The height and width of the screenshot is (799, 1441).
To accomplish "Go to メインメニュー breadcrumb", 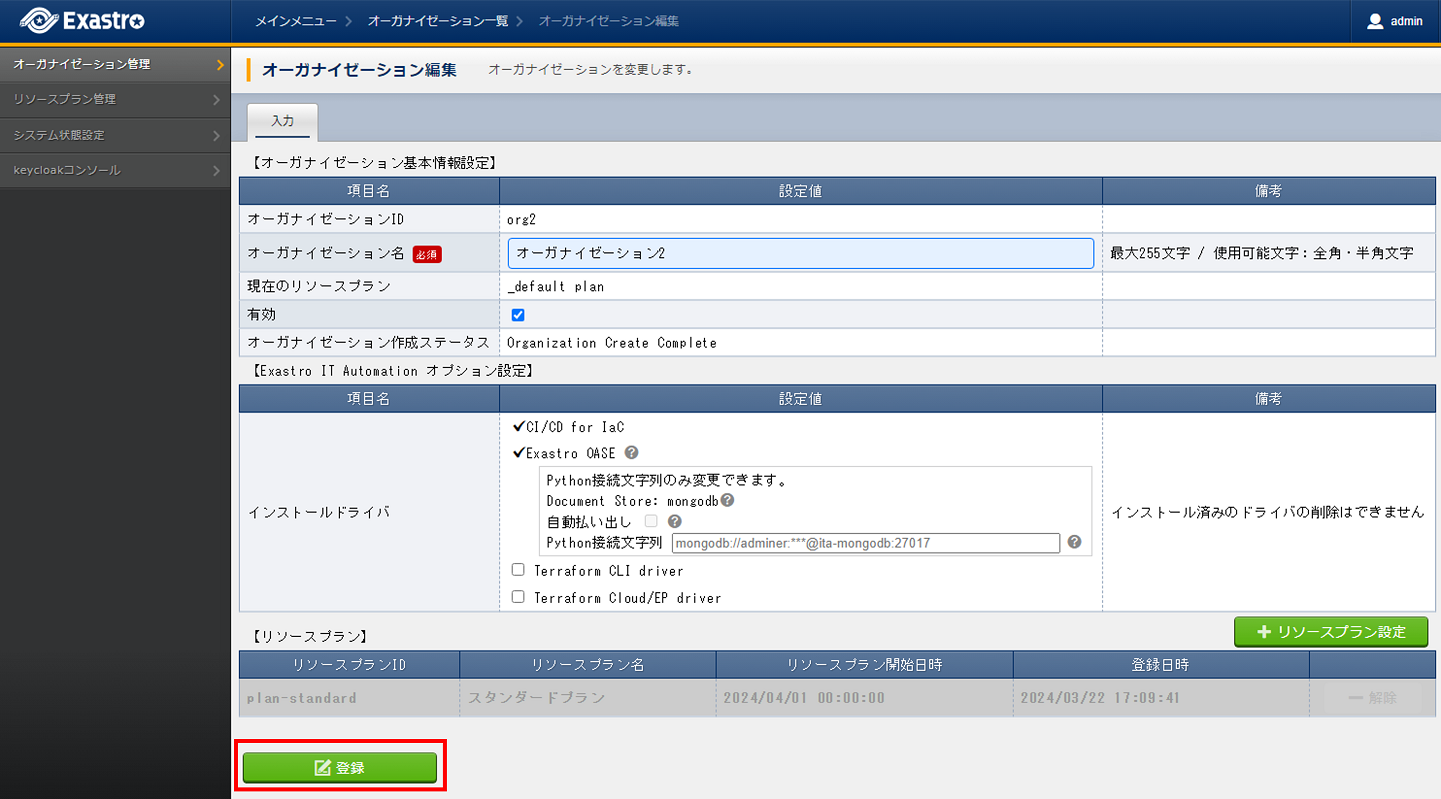I will coord(296,21).
